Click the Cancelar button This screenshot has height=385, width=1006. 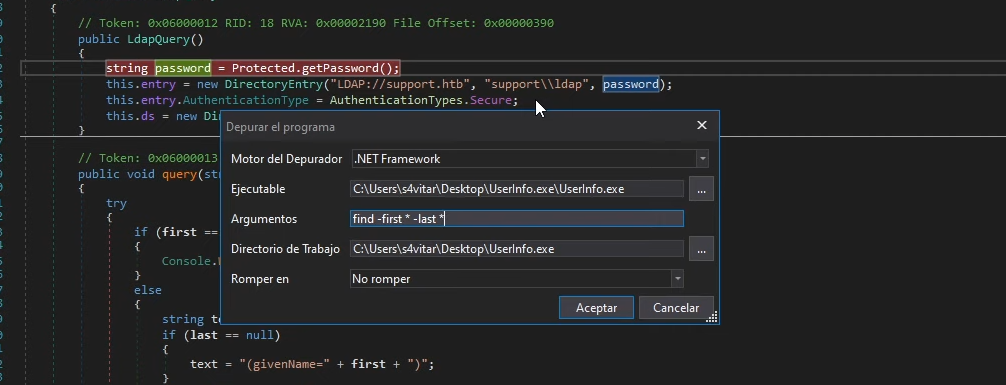coord(676,307)
